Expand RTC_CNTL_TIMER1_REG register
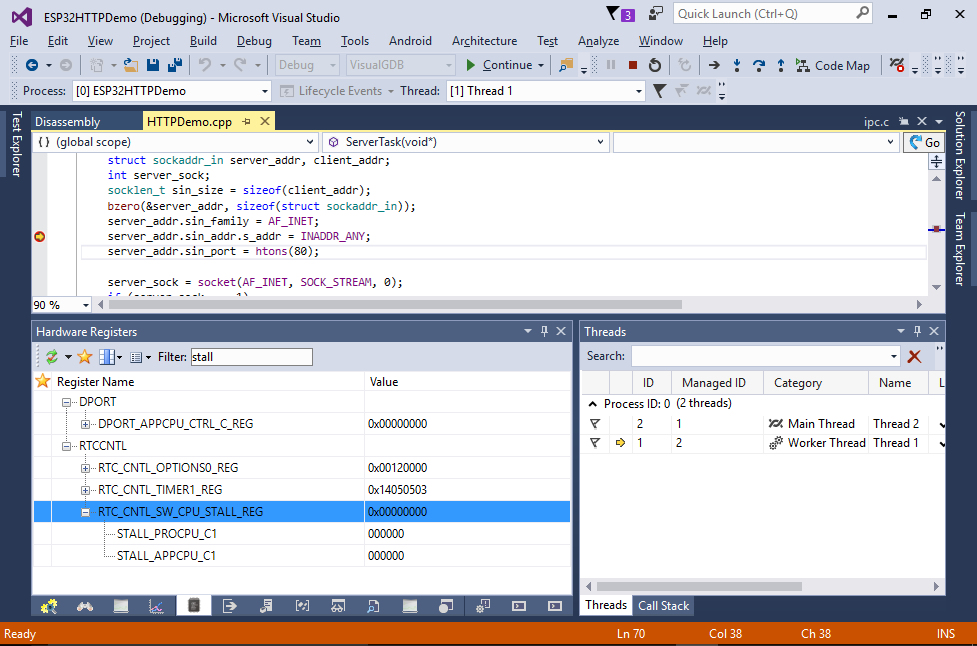977x646 pixels. coord(85,490)
